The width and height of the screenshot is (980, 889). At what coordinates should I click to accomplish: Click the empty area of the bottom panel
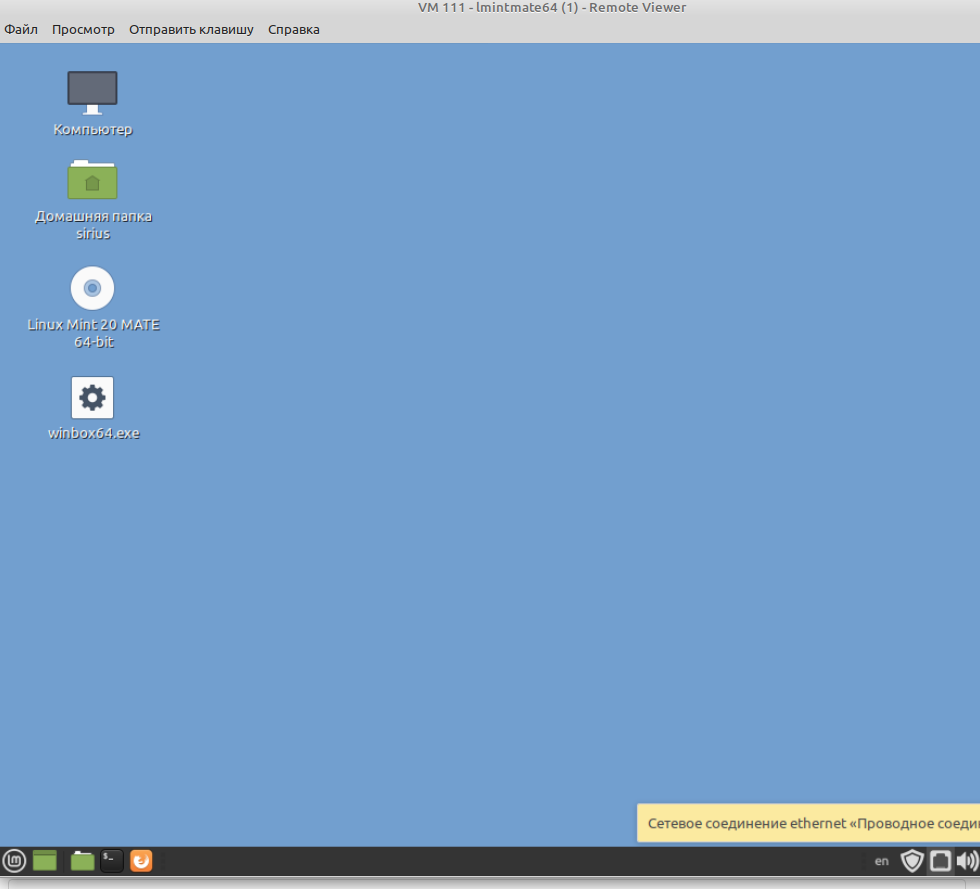point(500,860)
